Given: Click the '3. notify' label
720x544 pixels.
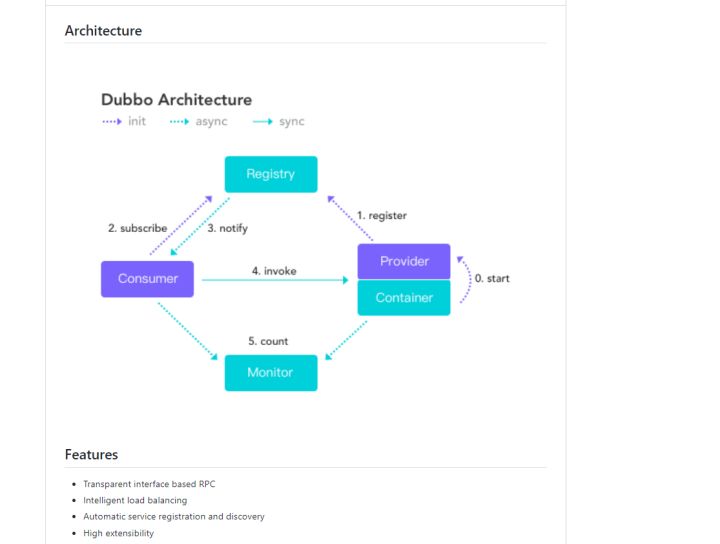Looking at the screenshot, I should (228, 228).
